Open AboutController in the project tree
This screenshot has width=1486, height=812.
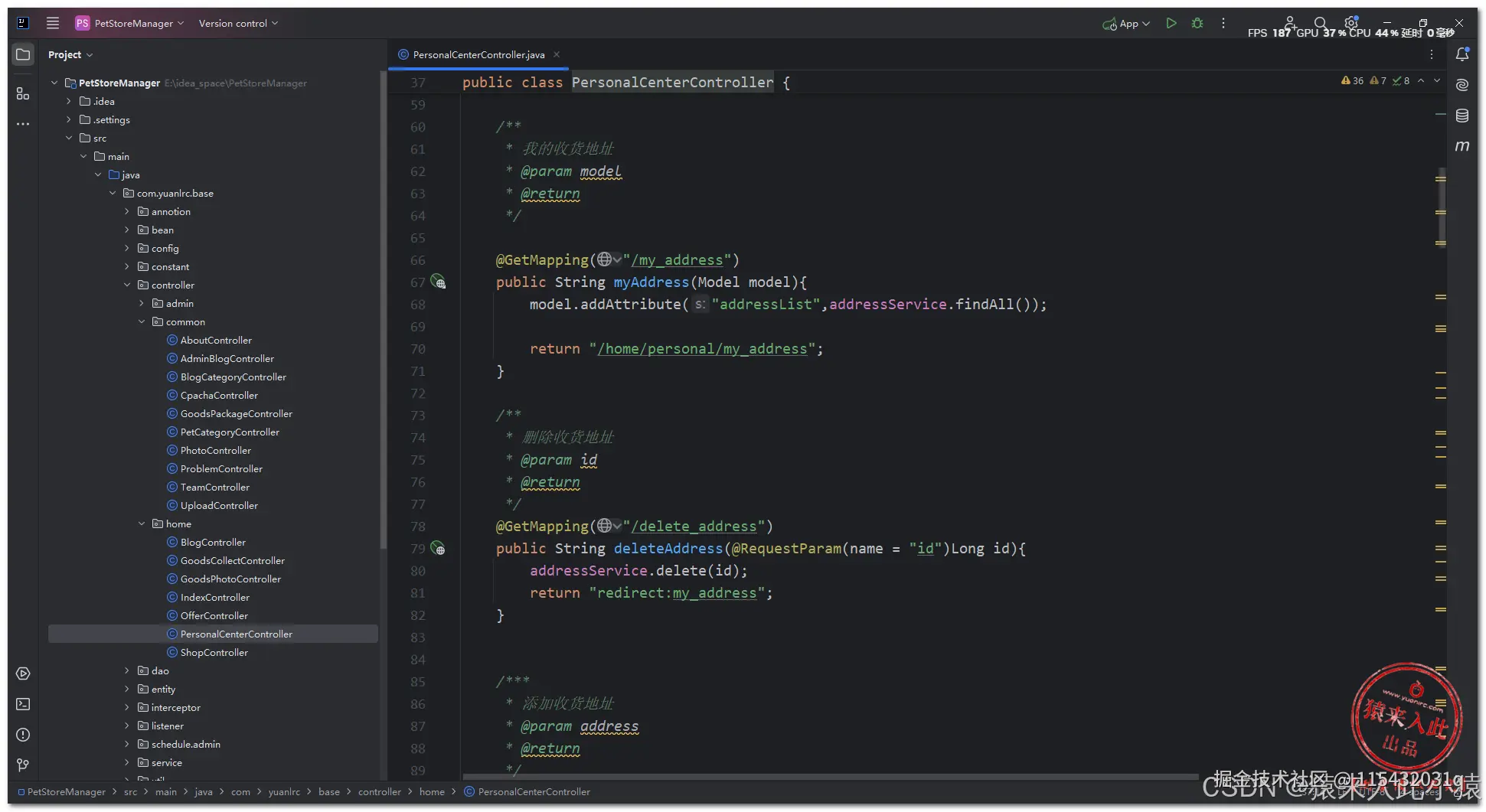pos(216,340)
